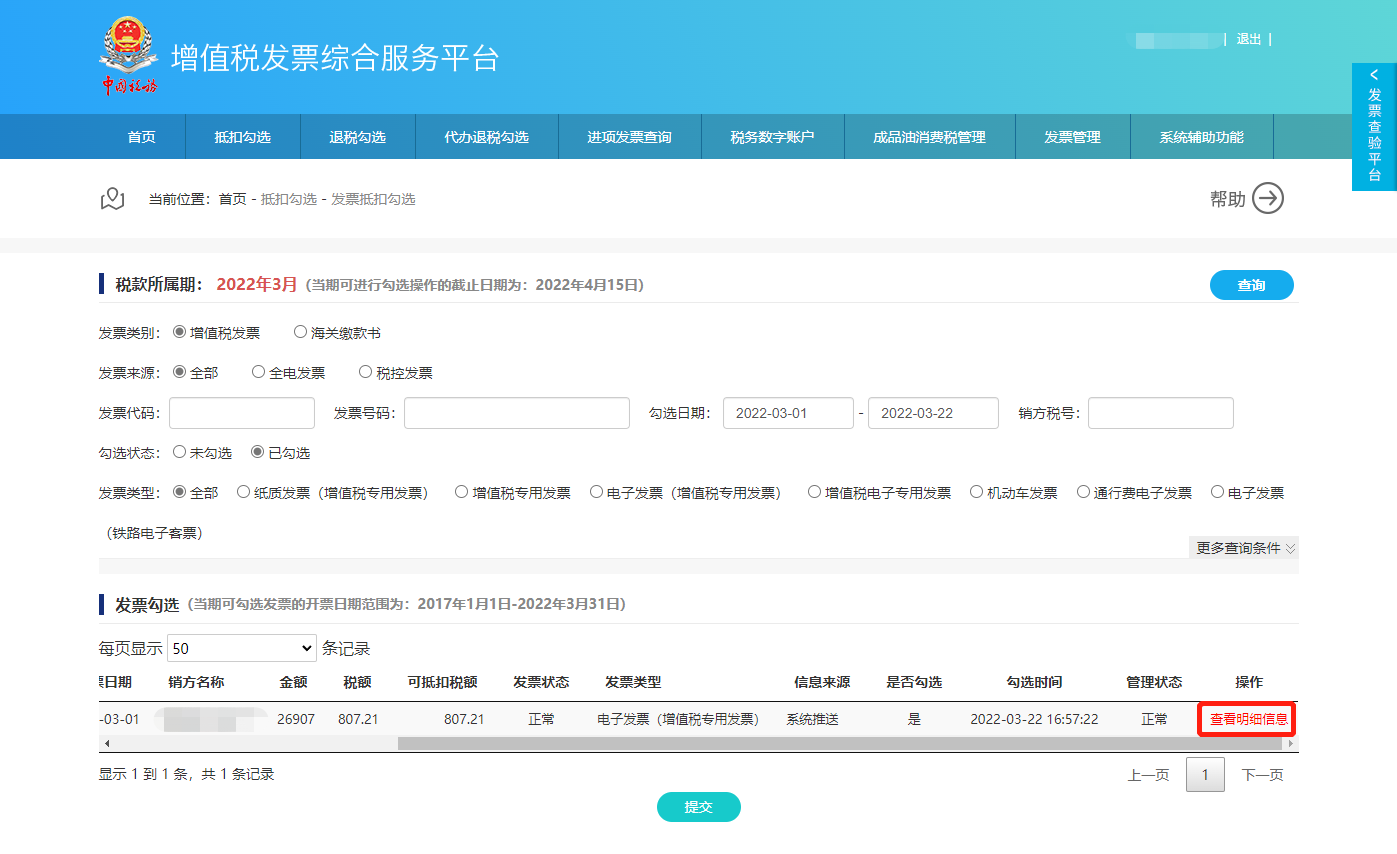
Task: Click the timestamp cell 2022-03-22 16:57:22
Action: pos(1034,719)
